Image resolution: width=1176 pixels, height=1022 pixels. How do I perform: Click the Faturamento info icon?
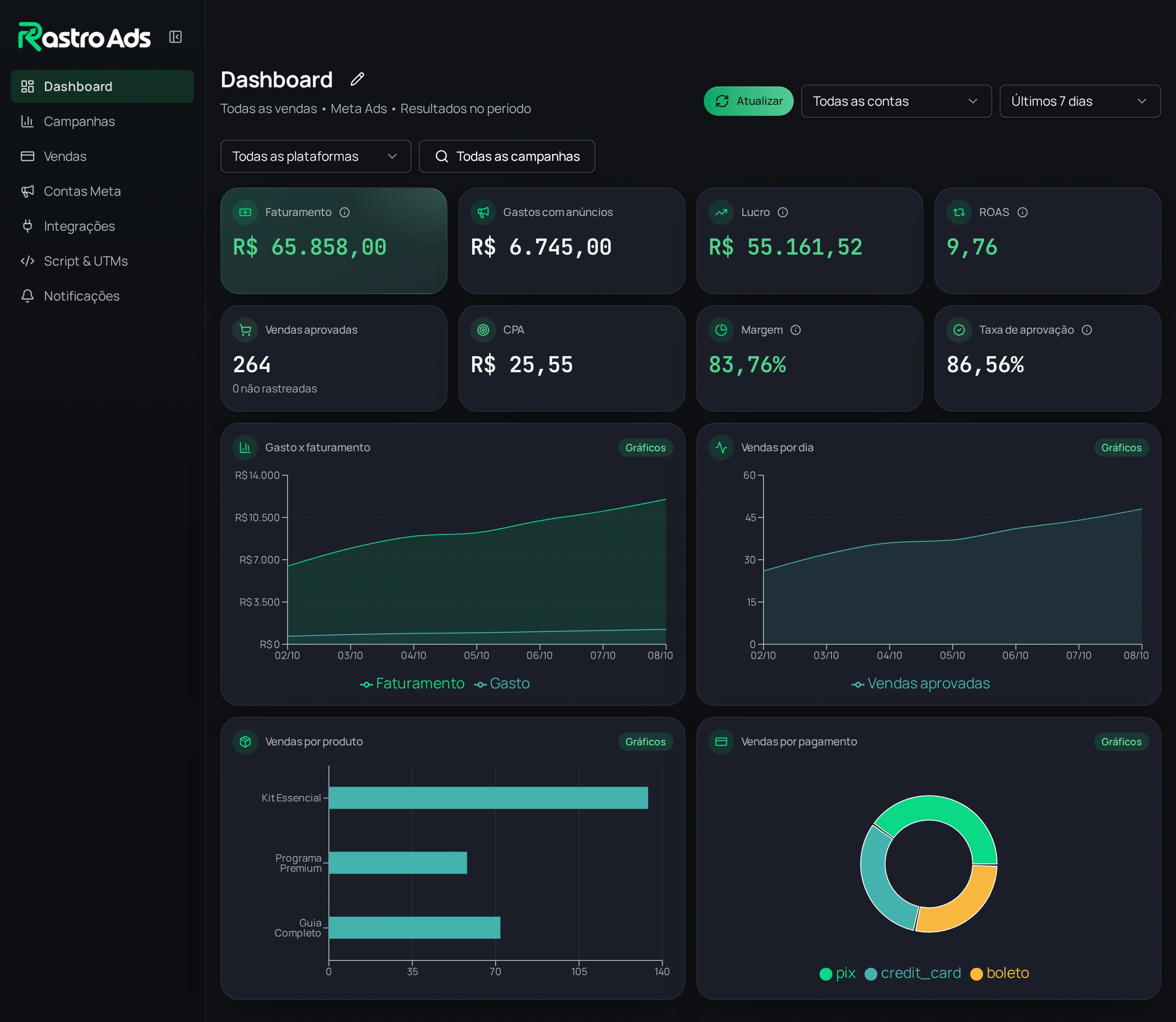point(345,212)
